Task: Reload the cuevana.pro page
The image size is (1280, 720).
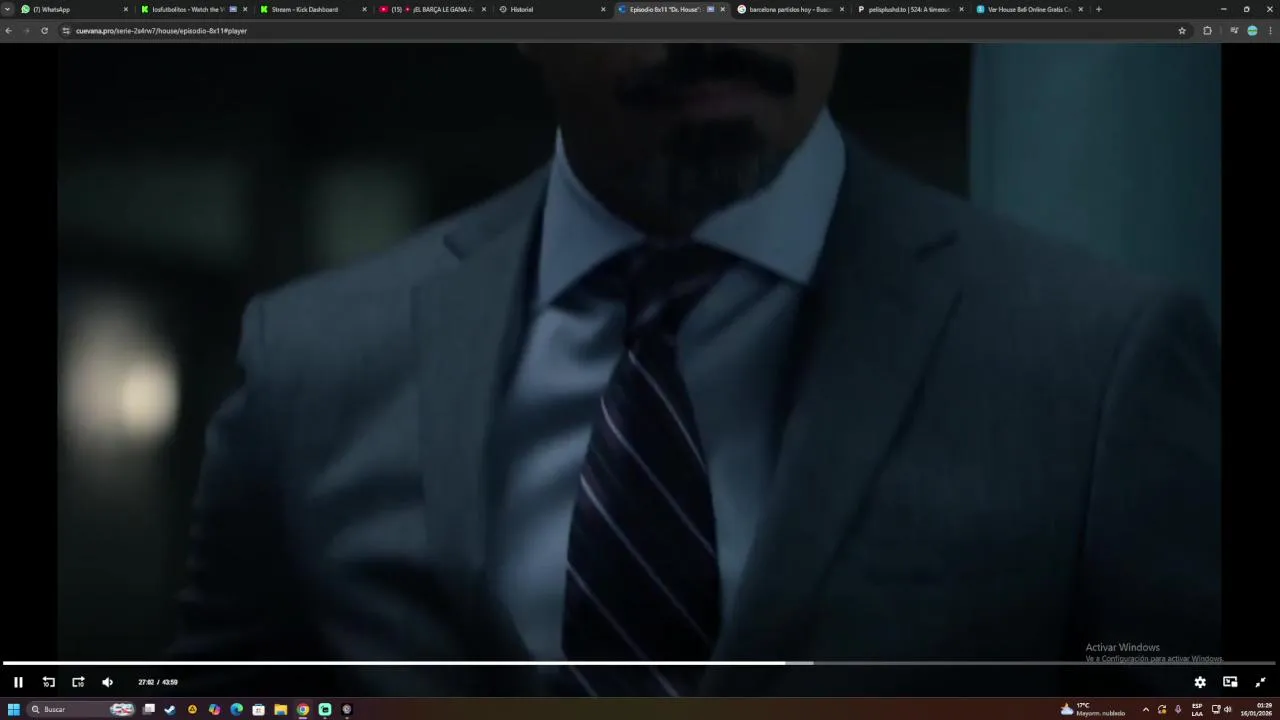Action: click(44, 31)
